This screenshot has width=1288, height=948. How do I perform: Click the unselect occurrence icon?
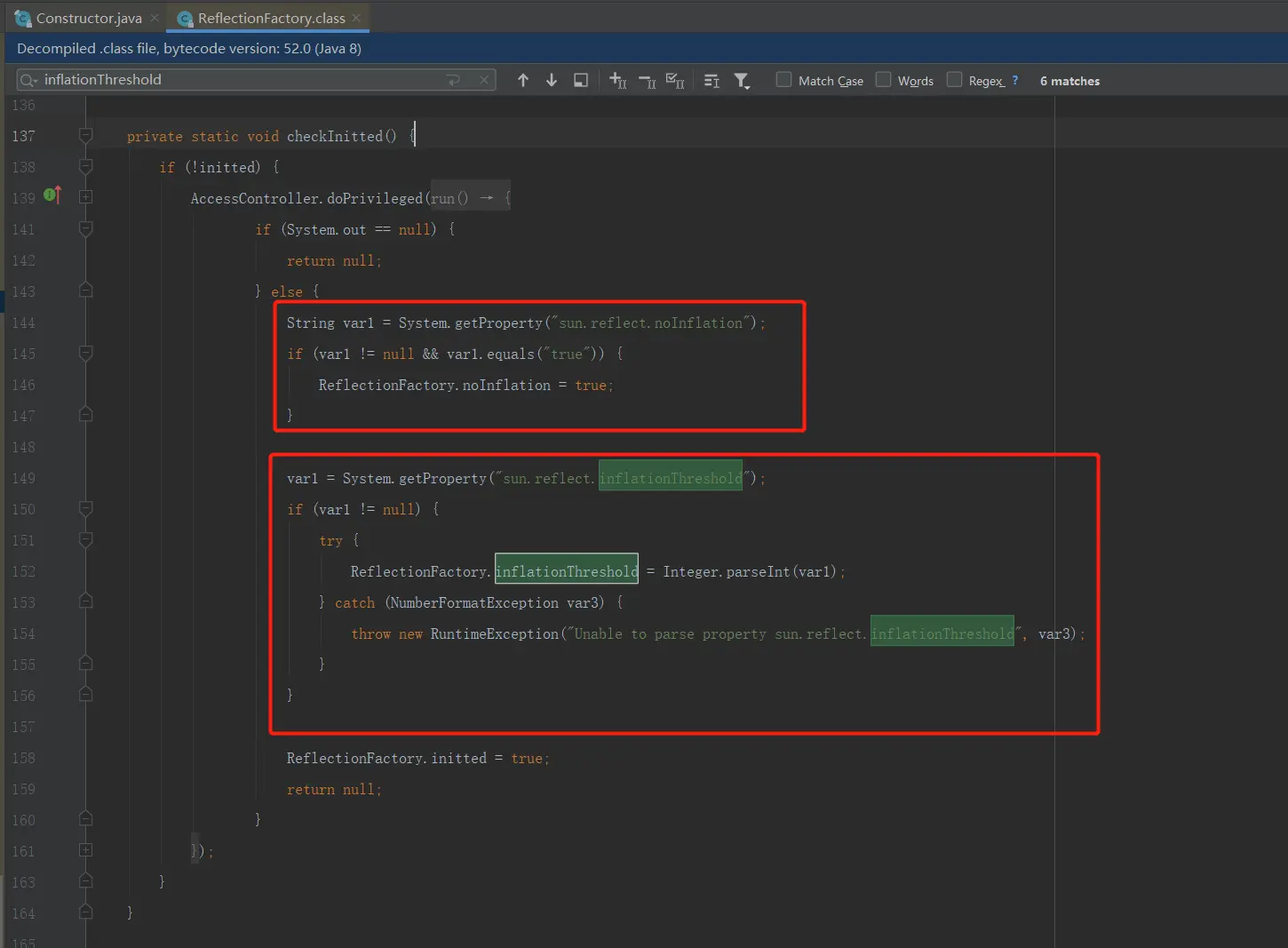(x=647, y=81)
